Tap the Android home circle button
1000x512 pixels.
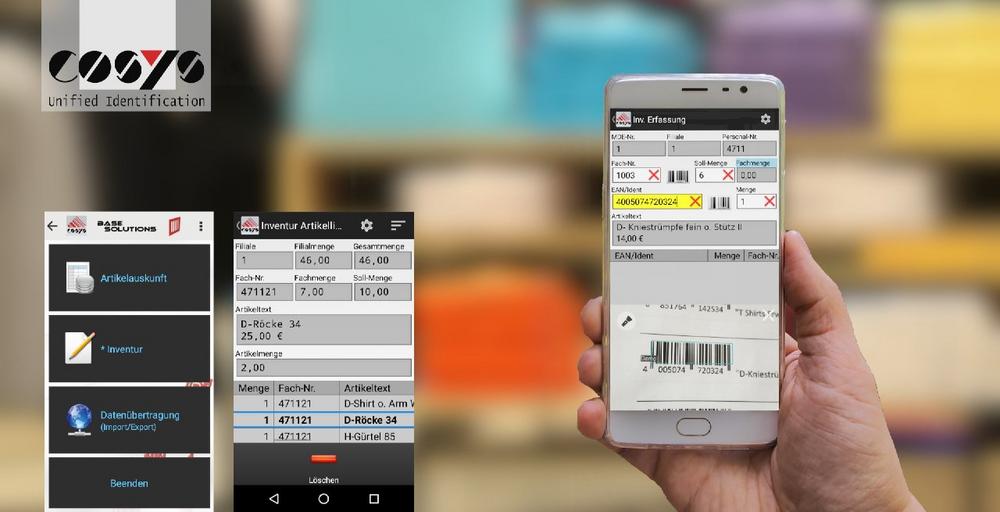[x=323, y=497]
